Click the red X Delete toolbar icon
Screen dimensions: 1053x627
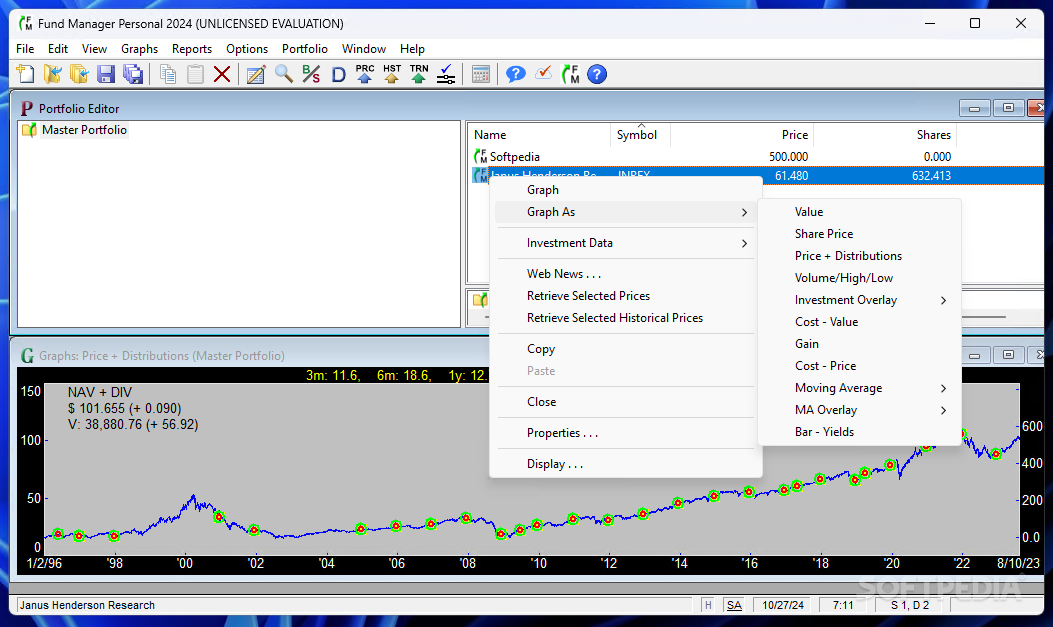tap(222, 74)
